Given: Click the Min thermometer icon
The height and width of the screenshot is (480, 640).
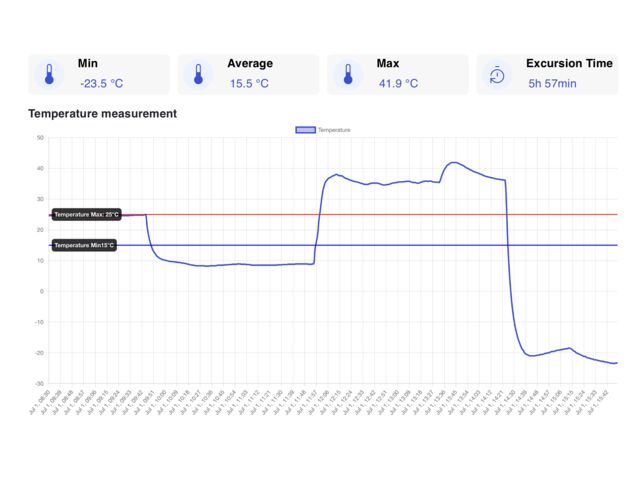Looking at the screenshot, I should (48, 75).
